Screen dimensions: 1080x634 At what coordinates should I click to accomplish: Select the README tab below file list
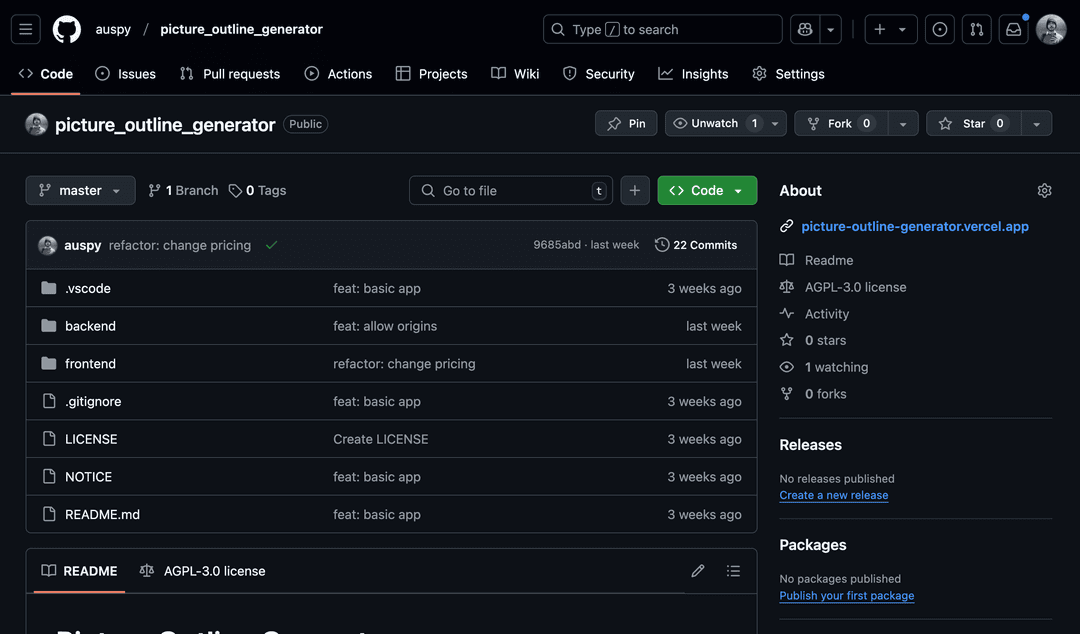coord(79,571)
